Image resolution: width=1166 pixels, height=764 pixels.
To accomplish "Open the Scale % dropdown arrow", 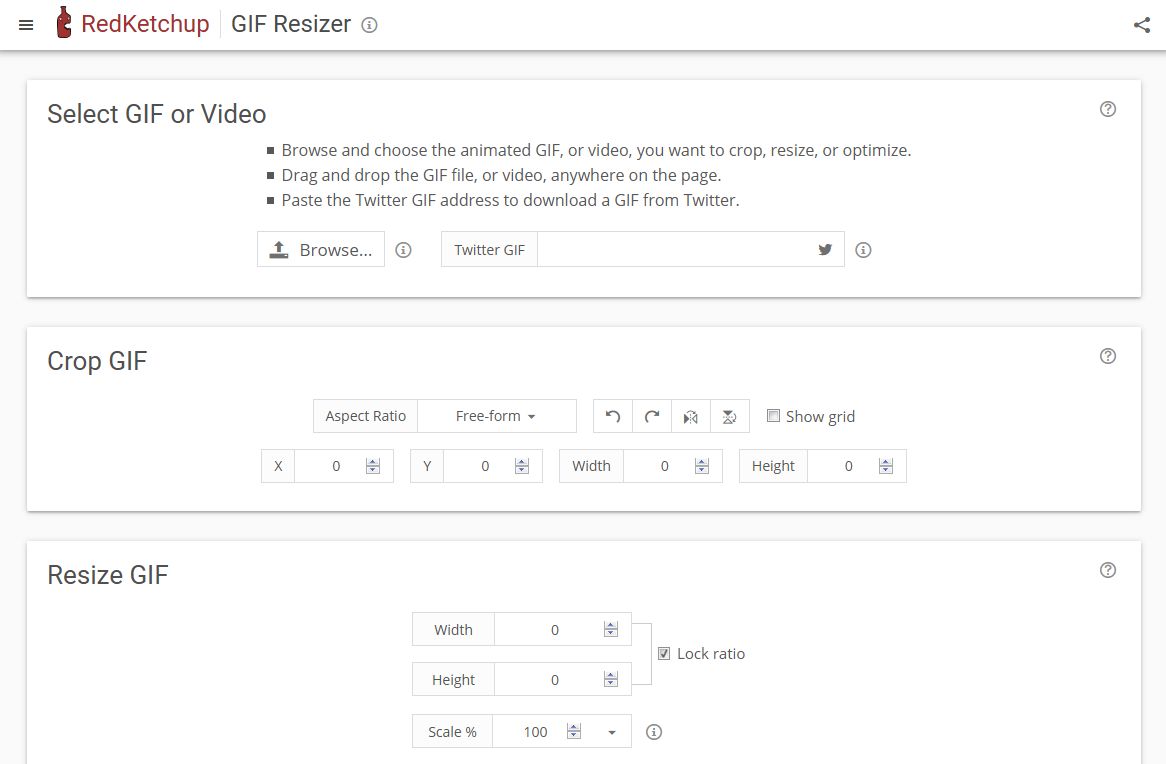I will point(611,731).
